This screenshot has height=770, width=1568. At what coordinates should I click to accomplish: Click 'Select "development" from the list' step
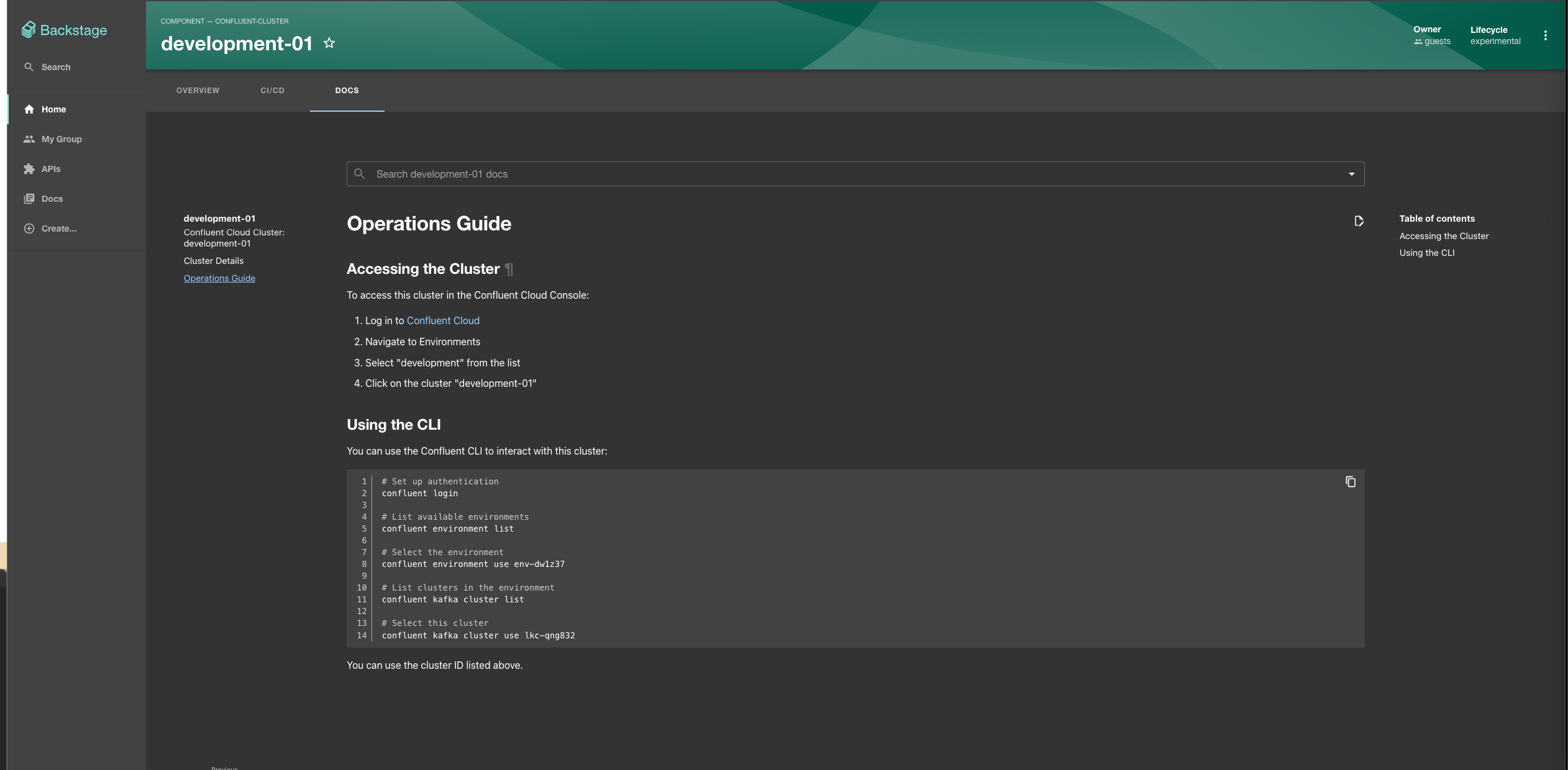point(442,363)
